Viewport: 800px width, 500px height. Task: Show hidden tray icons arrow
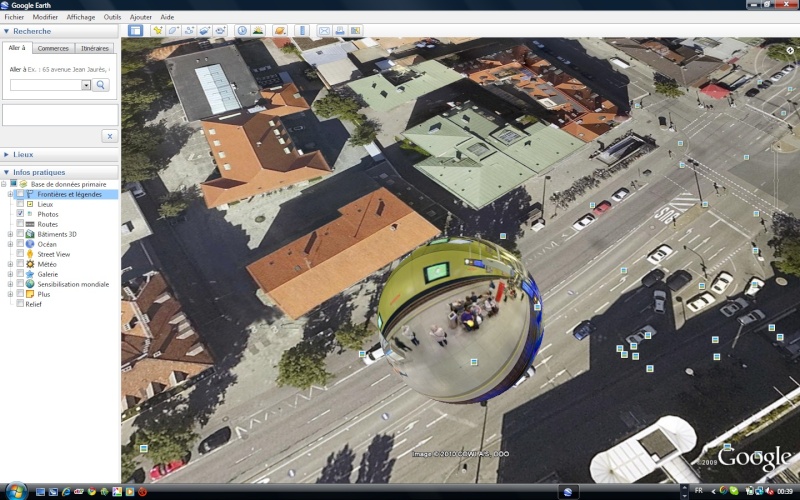pos(714,491)
